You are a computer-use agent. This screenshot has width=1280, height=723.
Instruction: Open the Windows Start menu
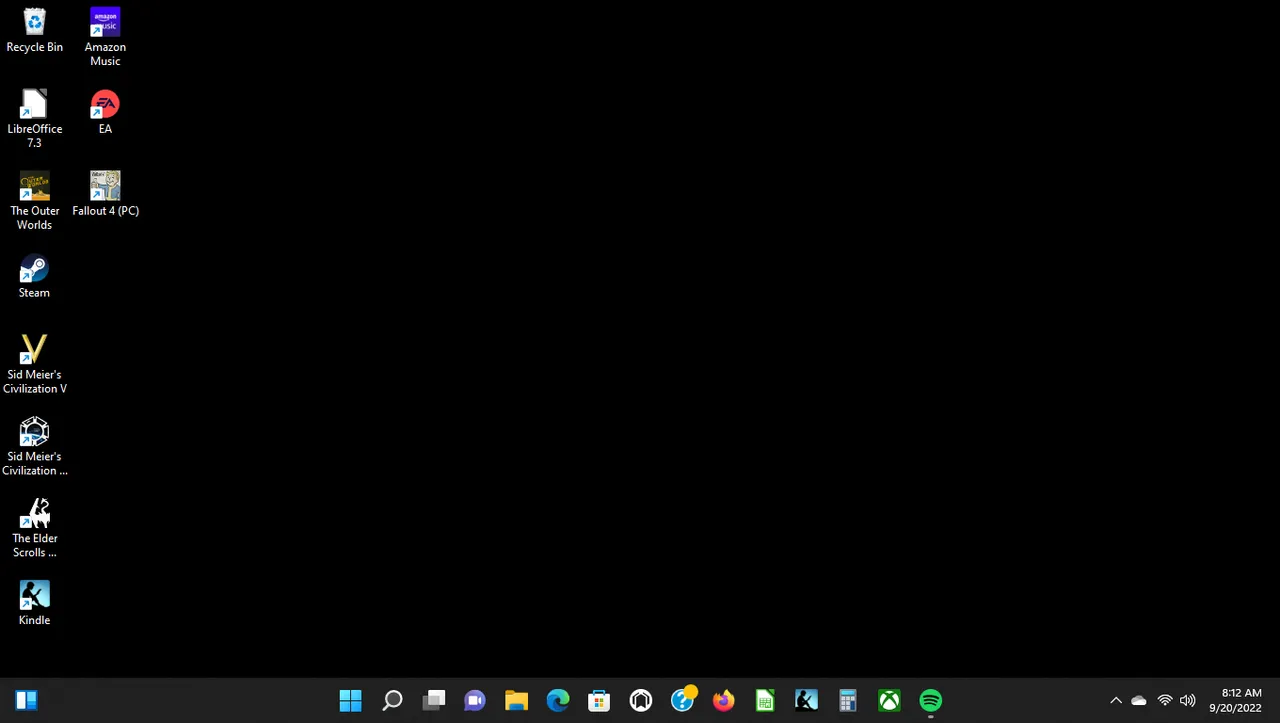coord(350,701)
